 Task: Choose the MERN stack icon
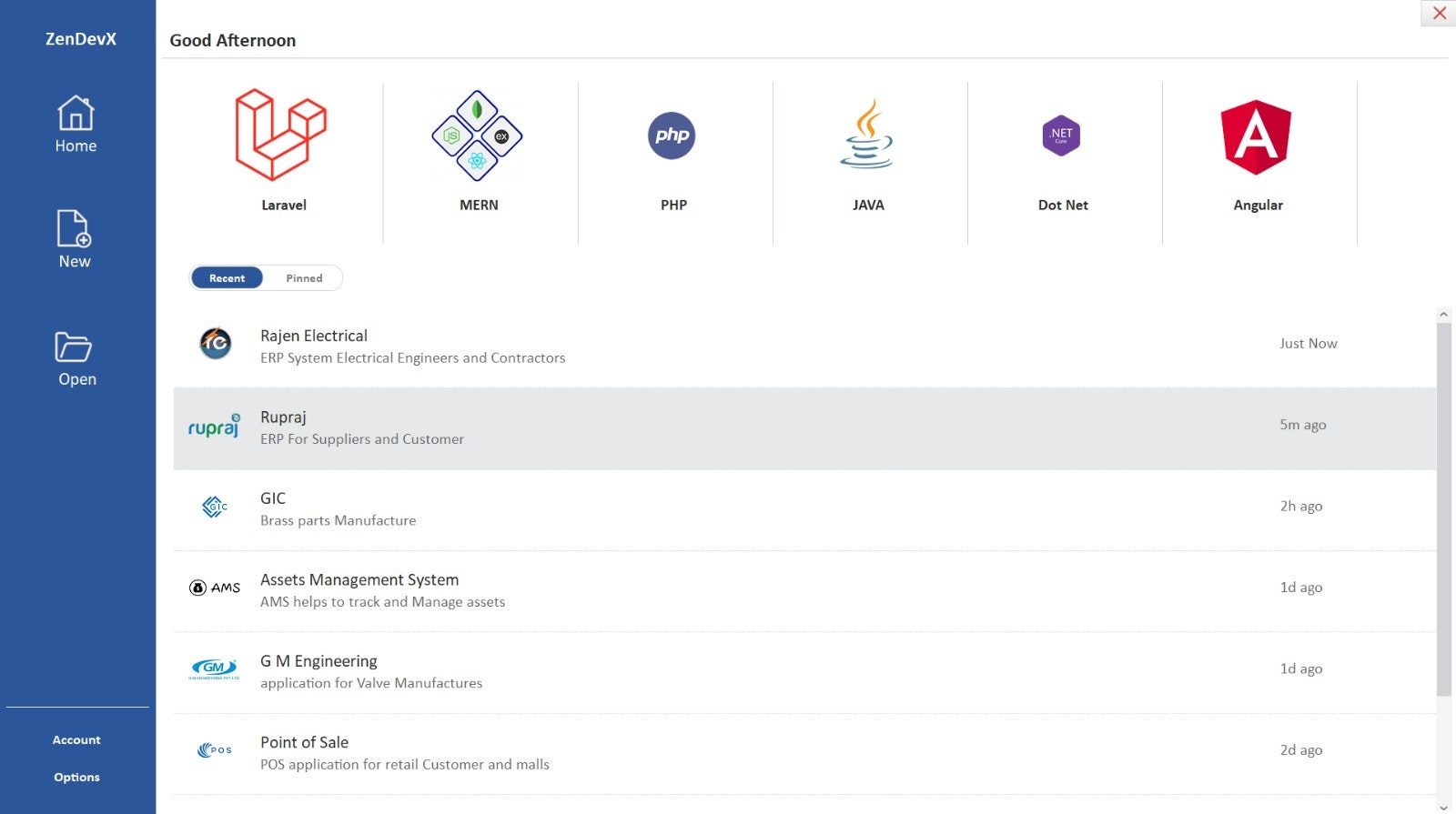click(x=477, y=136)
